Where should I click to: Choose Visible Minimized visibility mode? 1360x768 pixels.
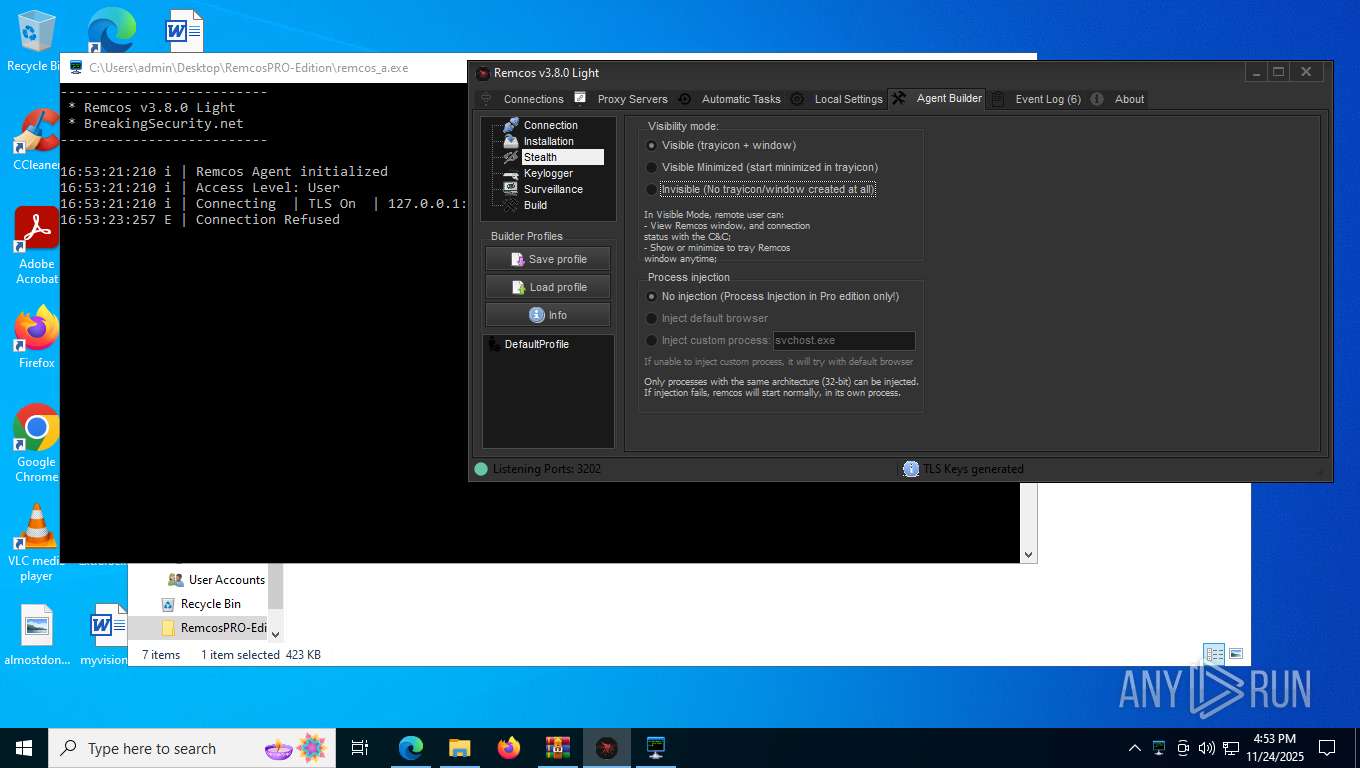762,167
